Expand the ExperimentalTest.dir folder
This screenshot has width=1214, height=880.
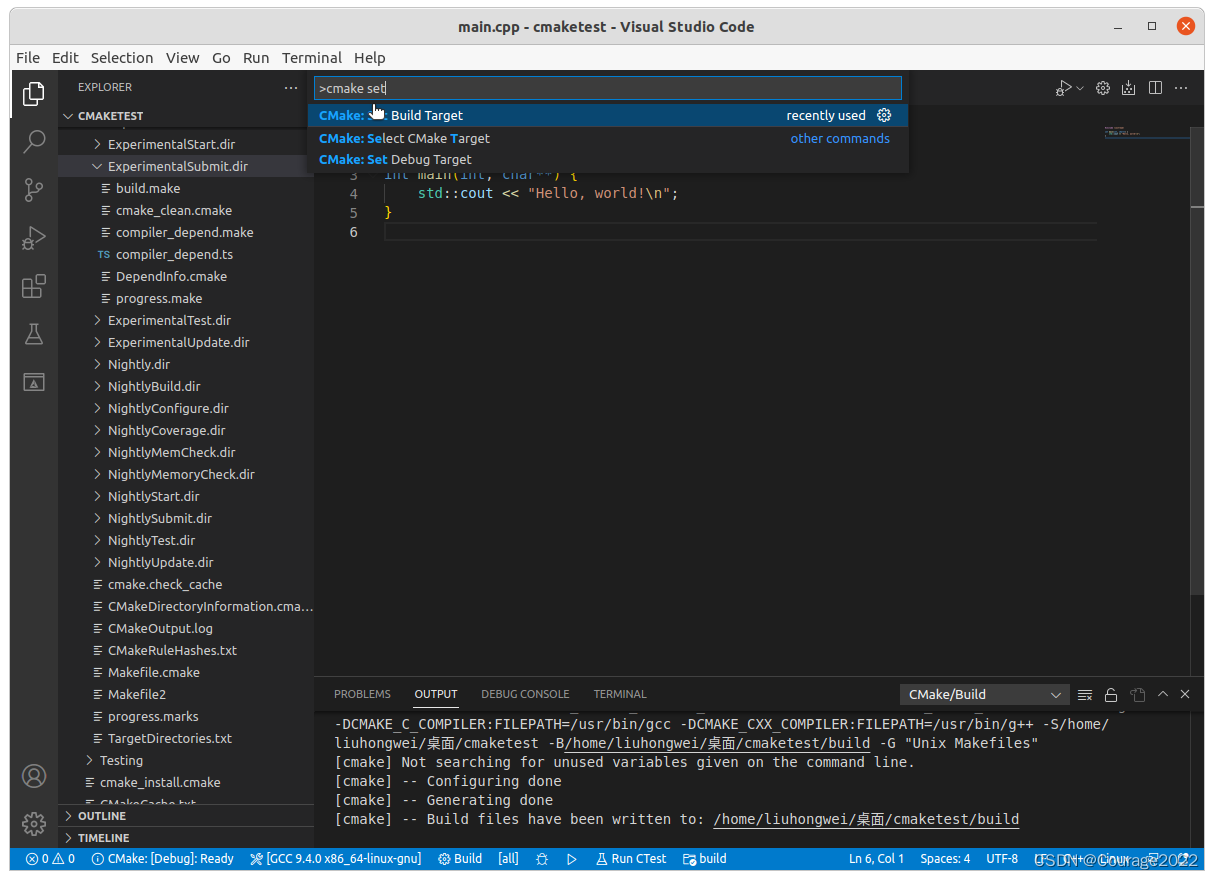(186, 320)
